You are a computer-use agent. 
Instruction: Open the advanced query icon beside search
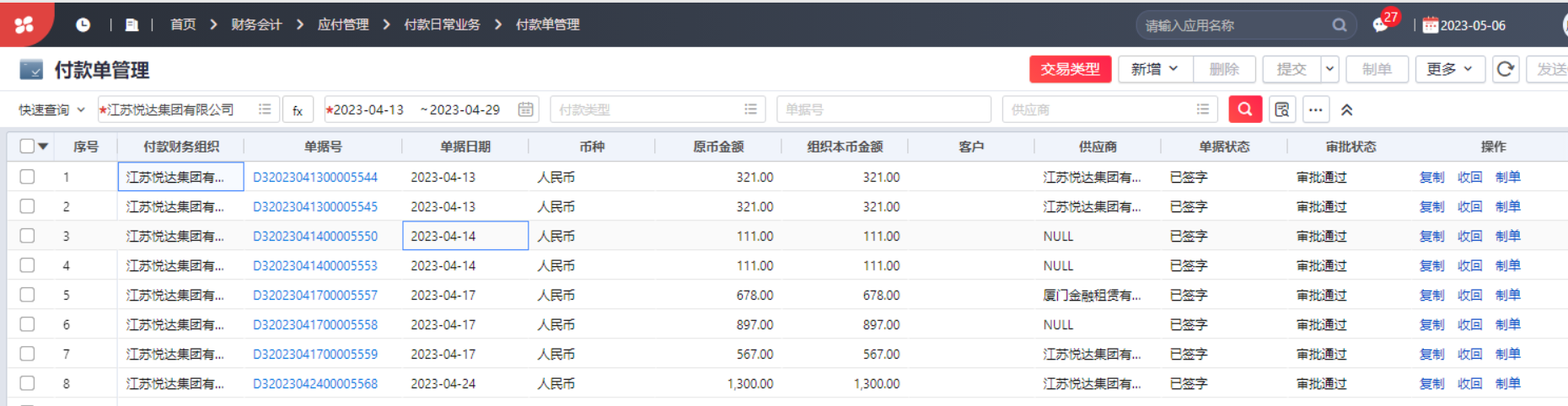point(1282,110)
